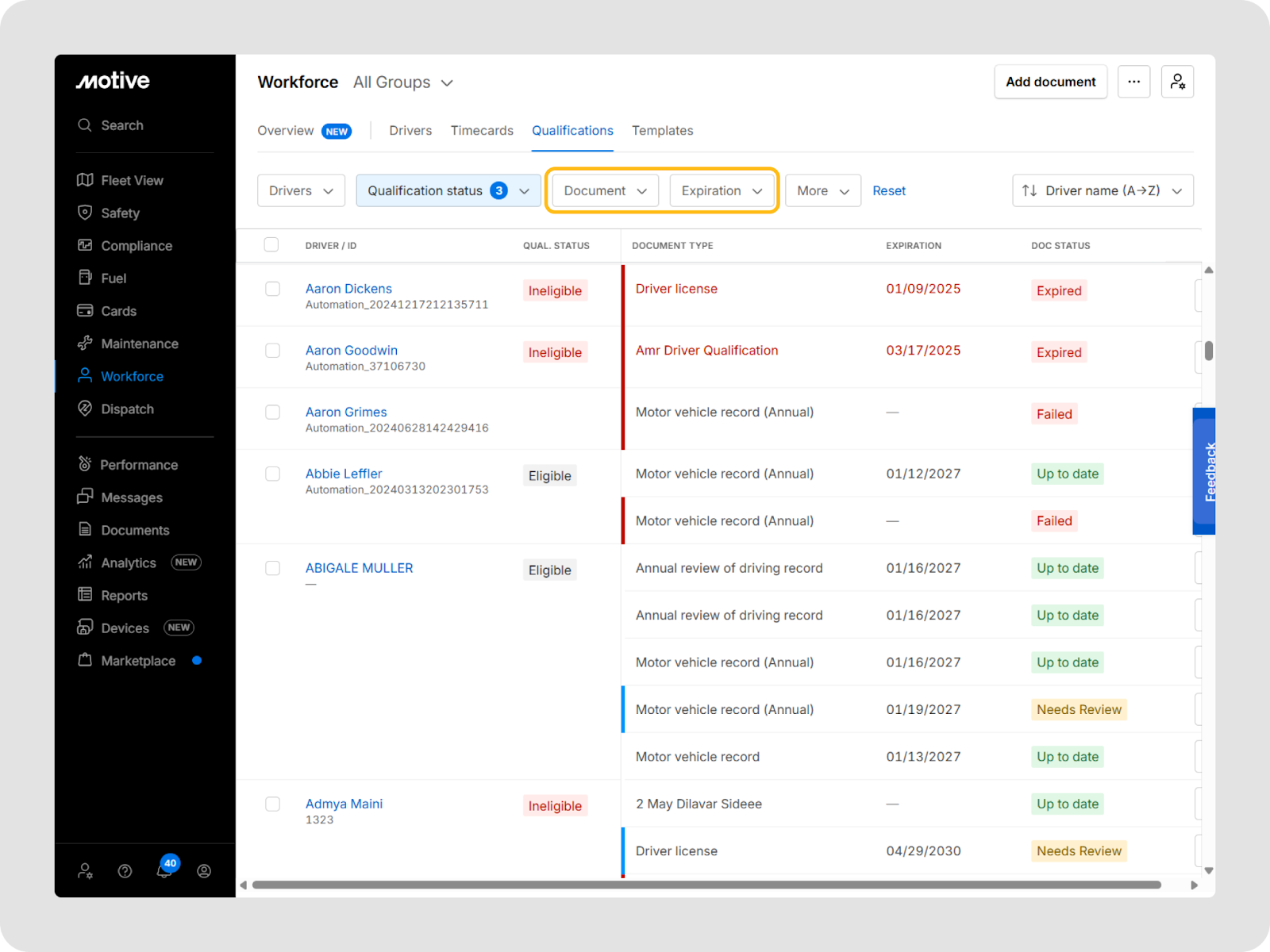Type in the sidebar Search field

point(122,125)
